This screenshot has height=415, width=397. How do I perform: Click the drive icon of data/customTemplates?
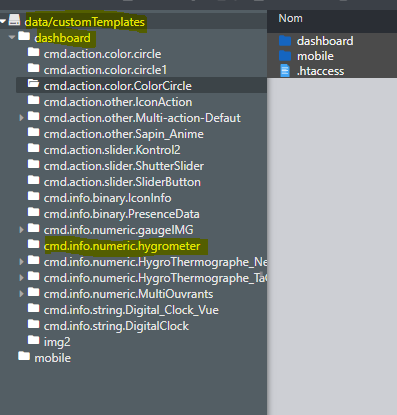[14, 20]
